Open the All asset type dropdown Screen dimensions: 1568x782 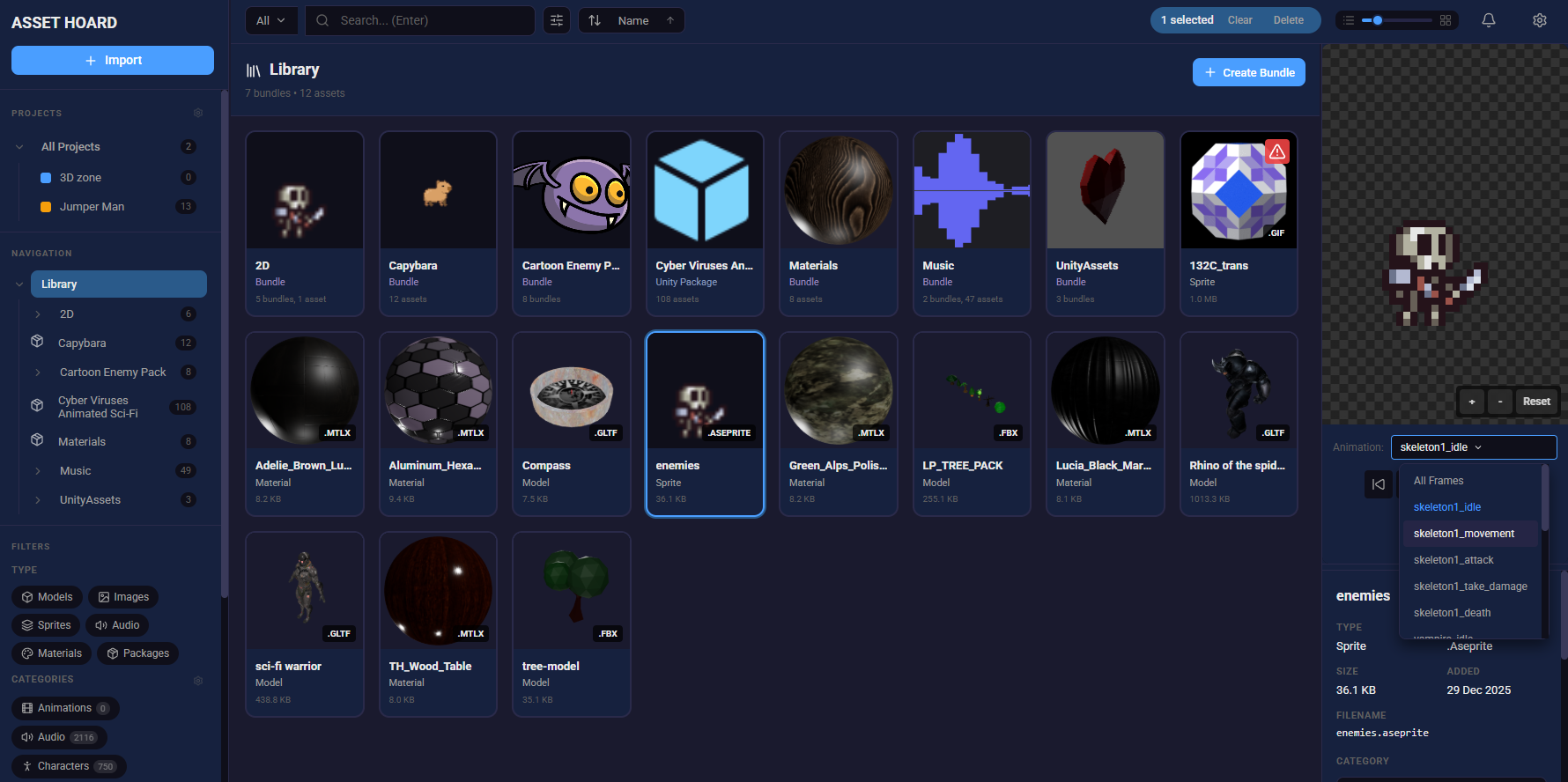(x=270, y=20)
